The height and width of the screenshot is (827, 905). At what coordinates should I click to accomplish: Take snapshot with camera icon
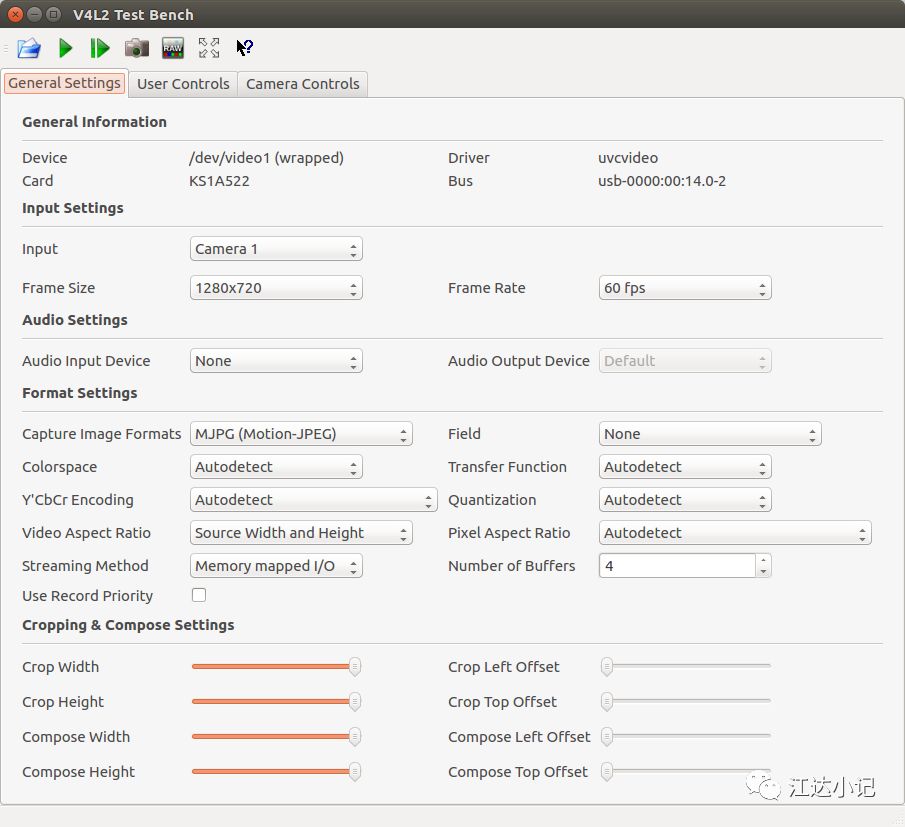pyautogui.click(x=137, y=48)
